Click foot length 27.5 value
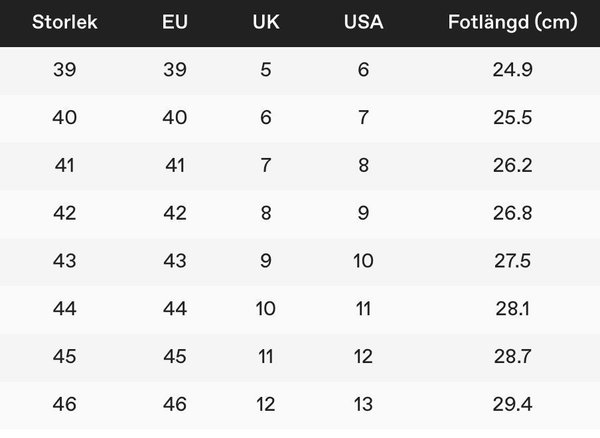Screen dimensions: 600x438 (x=513, y=261)
